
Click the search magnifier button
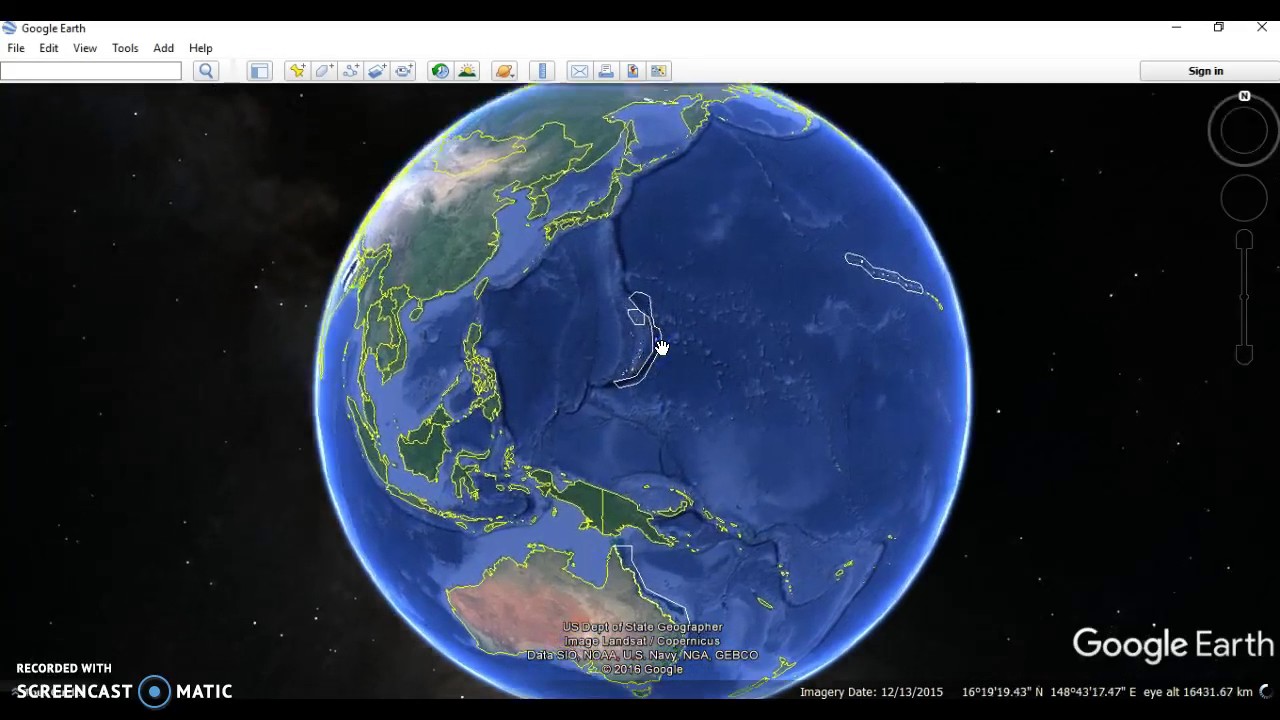click(x=206, y=71)
